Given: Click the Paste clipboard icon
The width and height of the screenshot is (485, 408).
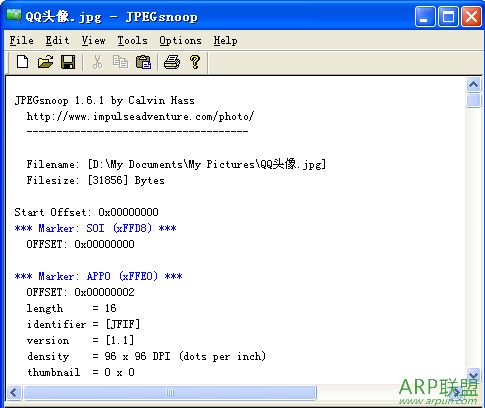Looking at the screenshot, I should 143,62.
